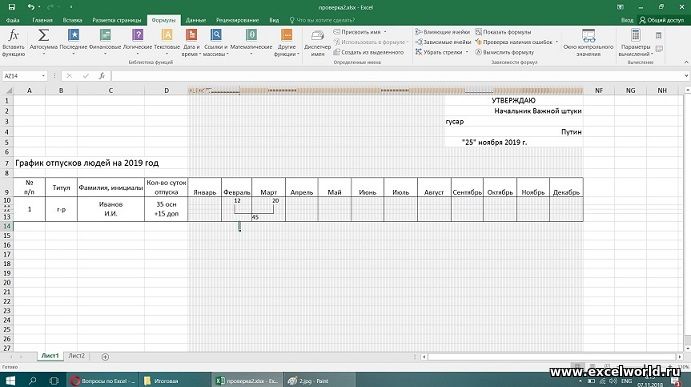Toggle Show Formulas in Formula Auditing

tap(503, 32)
